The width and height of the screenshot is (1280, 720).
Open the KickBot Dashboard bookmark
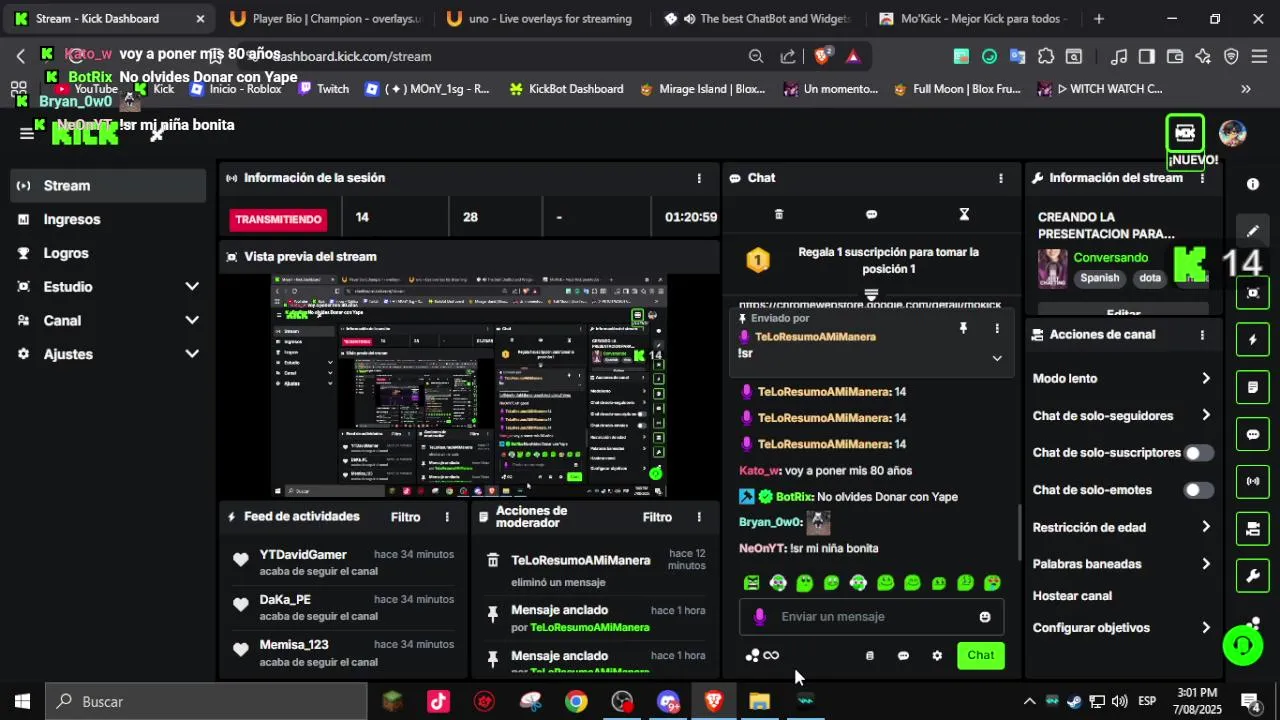[x=566, y=89]
